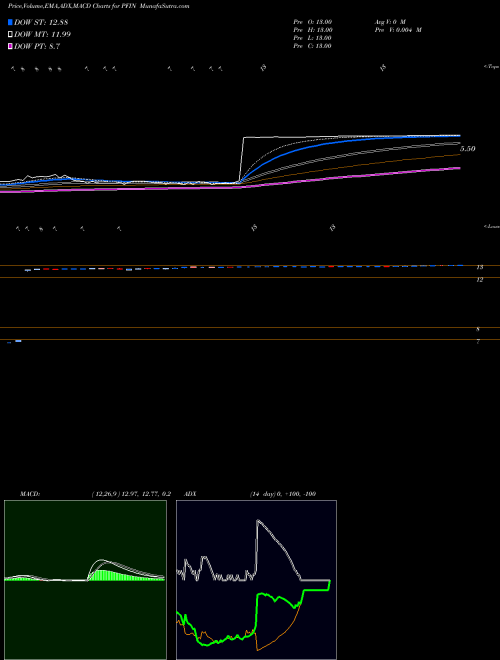Click the 'Pre L: 13.00' low value
Screen dimensions: 500x660
pyautogui.click(x=313, y=38)
